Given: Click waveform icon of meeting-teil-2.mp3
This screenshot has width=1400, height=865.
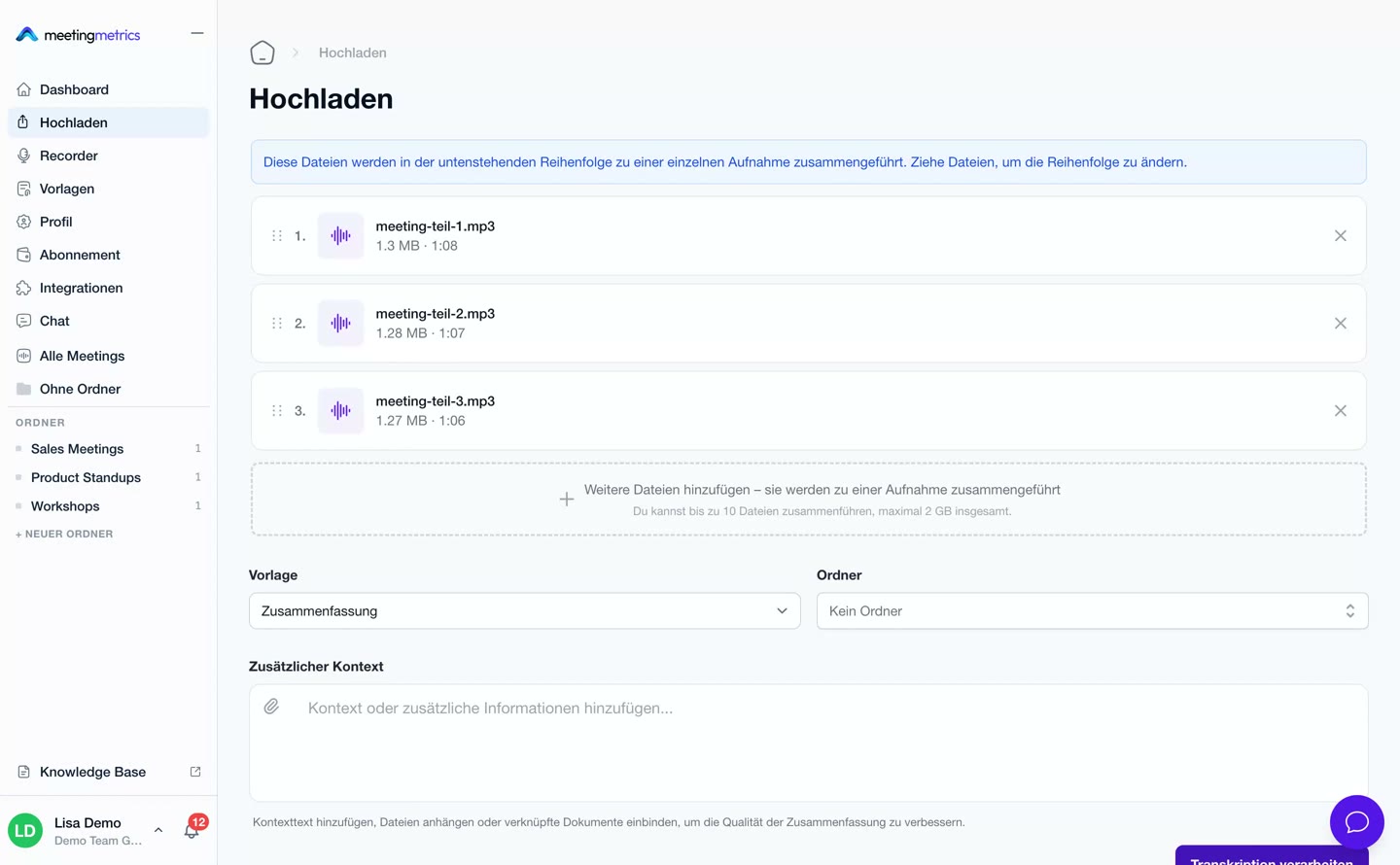Looking at the screenshot, I should pos(340,324).
